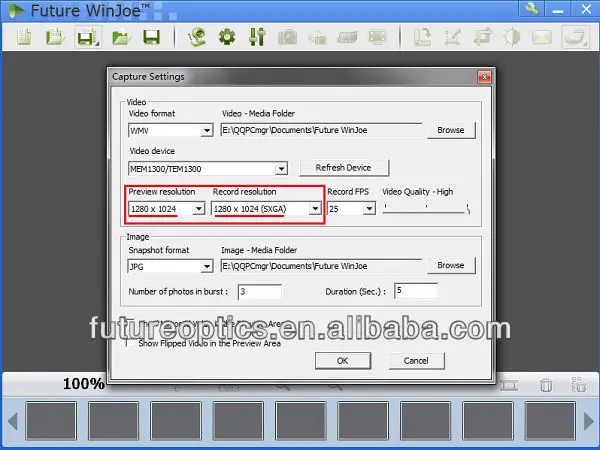Click the Duration (Sec.) input field
This screenshot has width=600, height=450.
416,290
